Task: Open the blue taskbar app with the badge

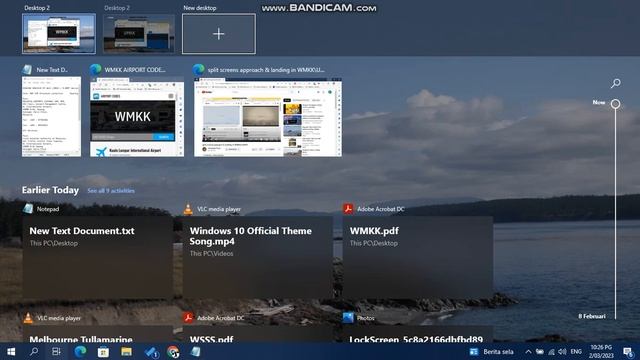Action: point(151,352)
